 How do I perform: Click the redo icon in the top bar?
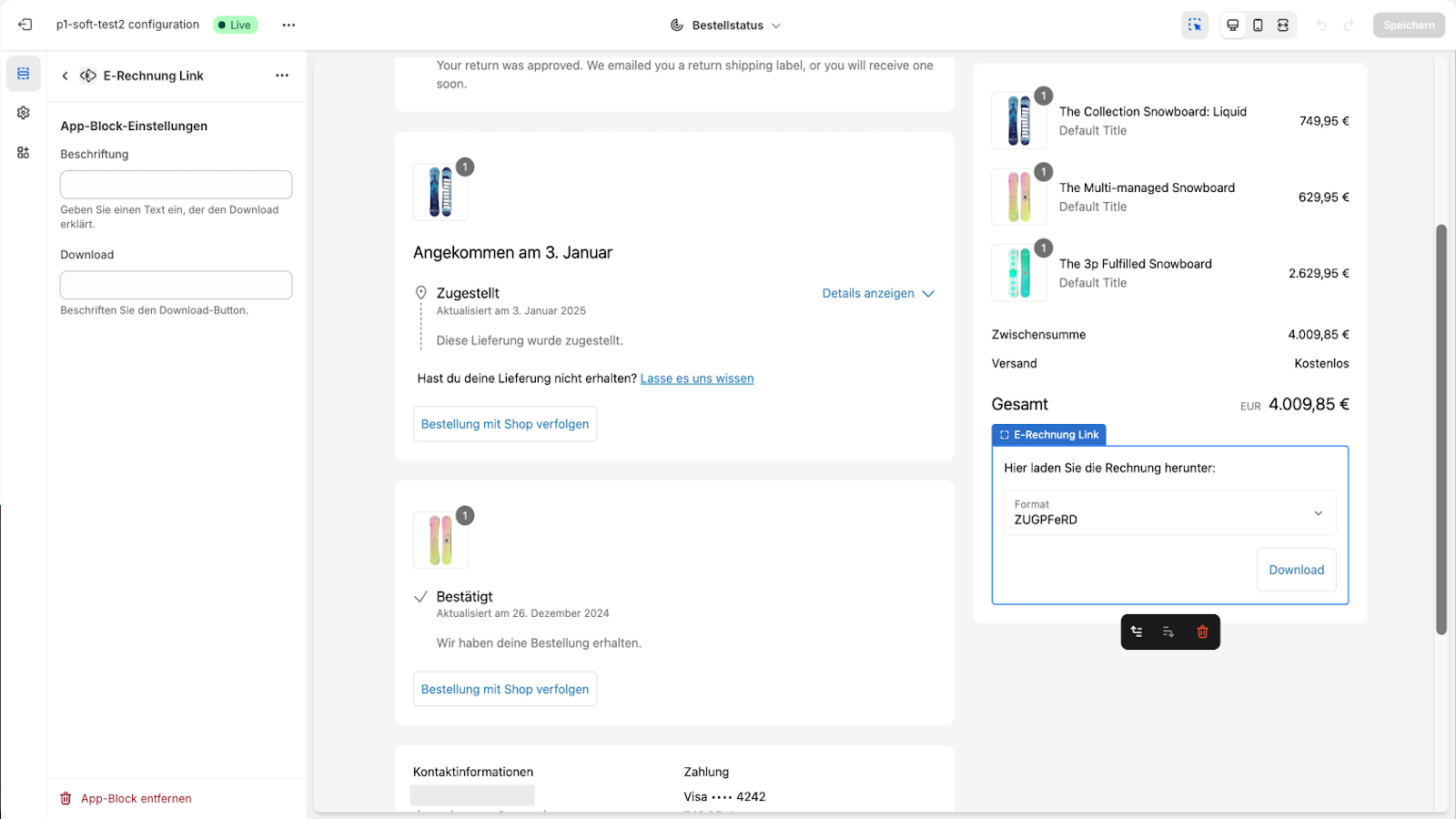1347,25
